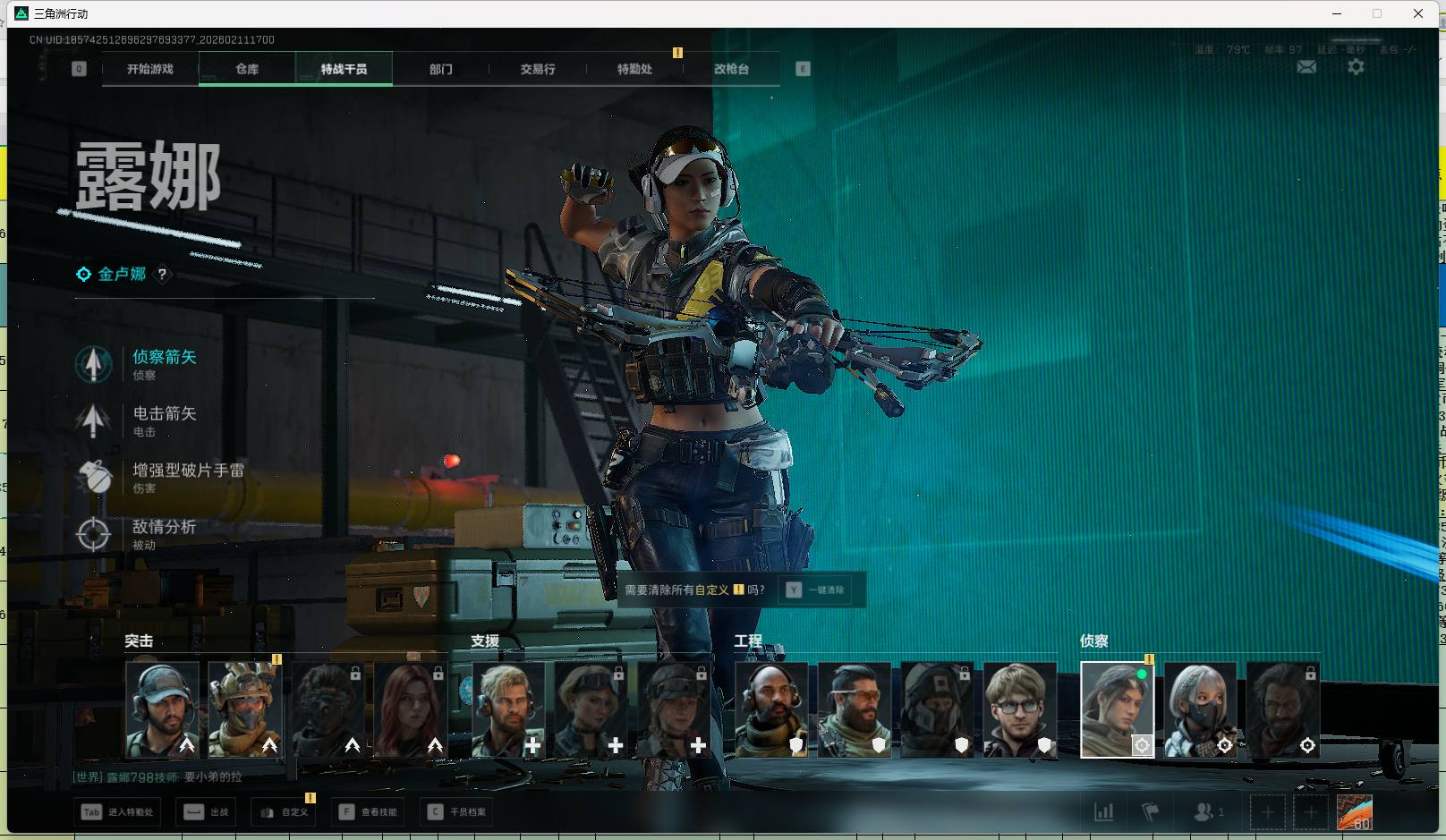Select the glasses-wearing 工程 operator portrait

(1020, 710)
